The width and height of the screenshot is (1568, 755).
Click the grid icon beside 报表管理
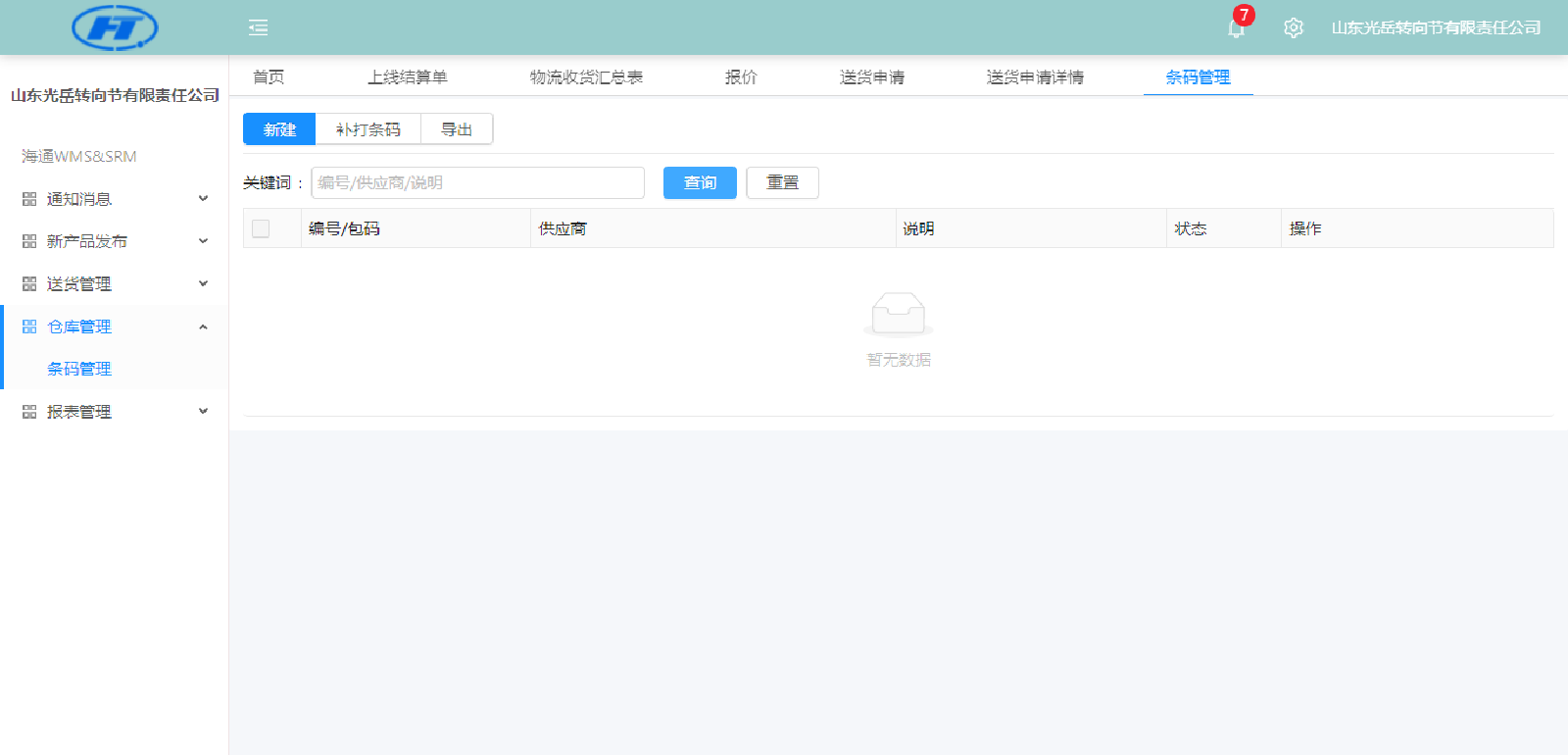(x=29, y=412)
